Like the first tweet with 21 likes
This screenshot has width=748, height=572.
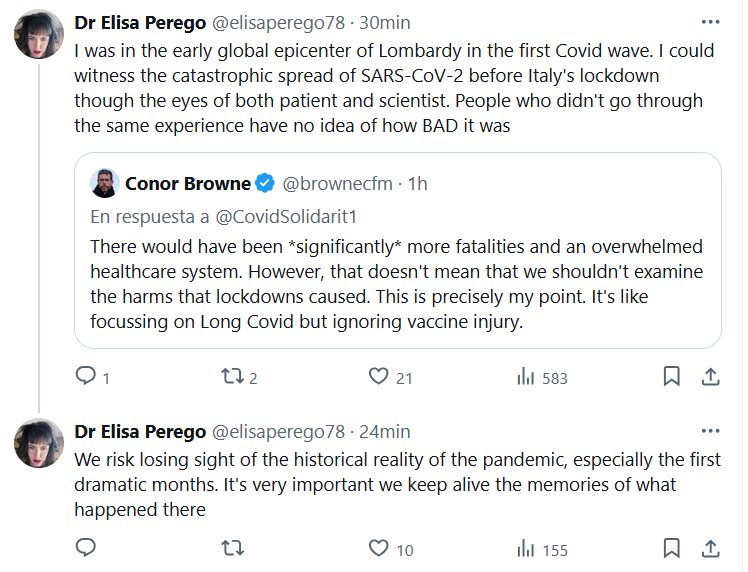(x=378, y=377)
